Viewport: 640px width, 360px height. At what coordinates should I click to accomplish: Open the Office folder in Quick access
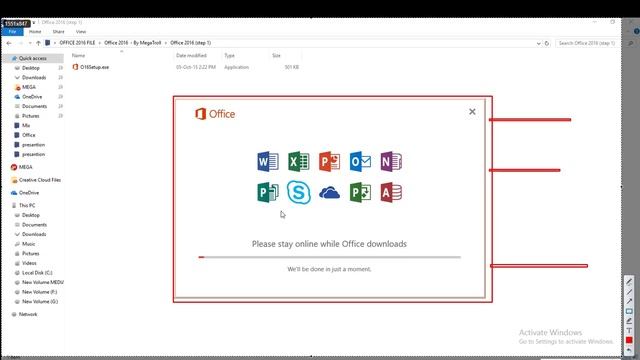[29, 135]
